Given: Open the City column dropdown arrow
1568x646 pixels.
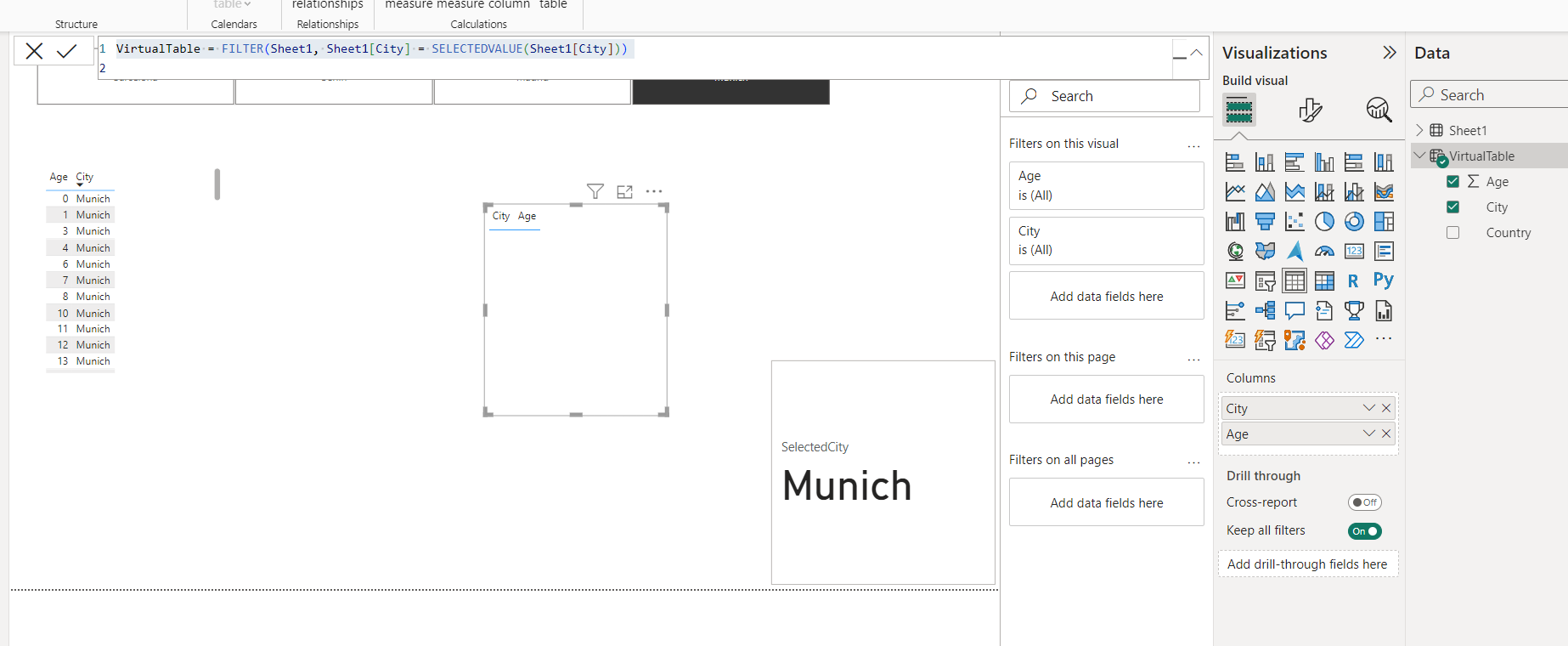Looking at the screenshot, I should tap(1368, 408).
